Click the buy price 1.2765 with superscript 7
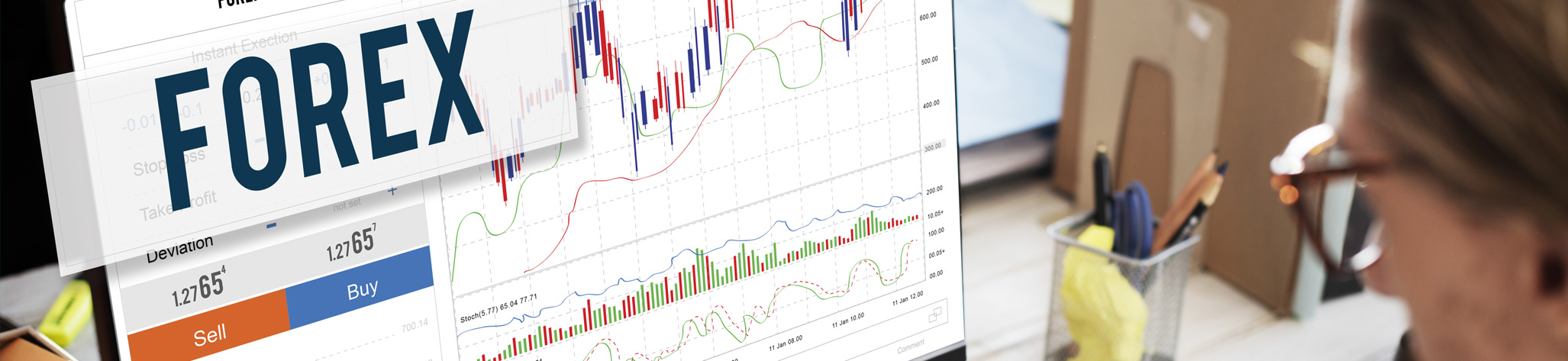This screenshot has height=361, width=1568. point(350,243)
